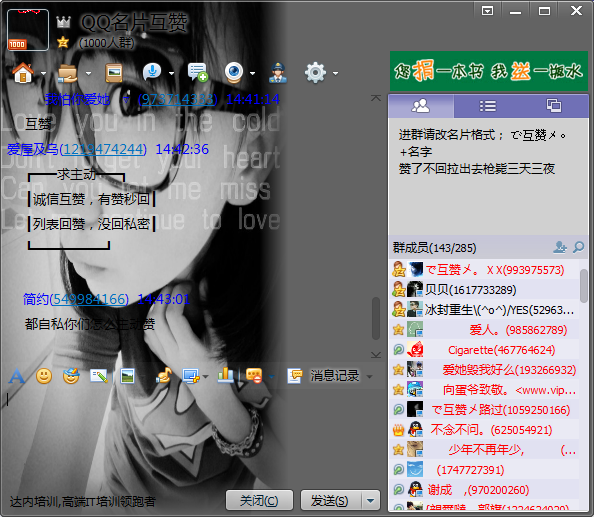
Task: Click the green book donation ad banner
Action: click(x=489, y=71)
